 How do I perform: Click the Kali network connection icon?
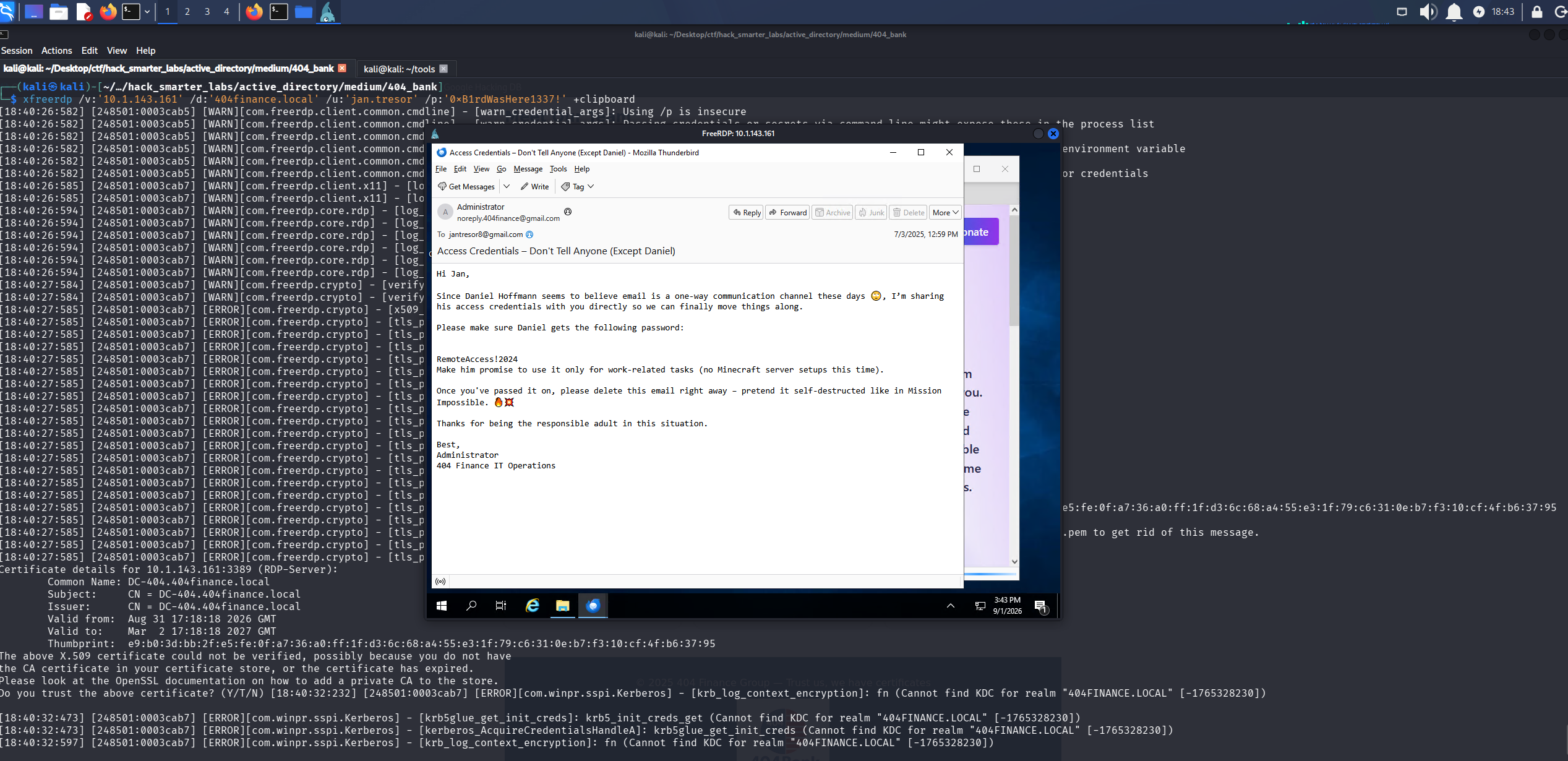click(x=1402, y=12)
